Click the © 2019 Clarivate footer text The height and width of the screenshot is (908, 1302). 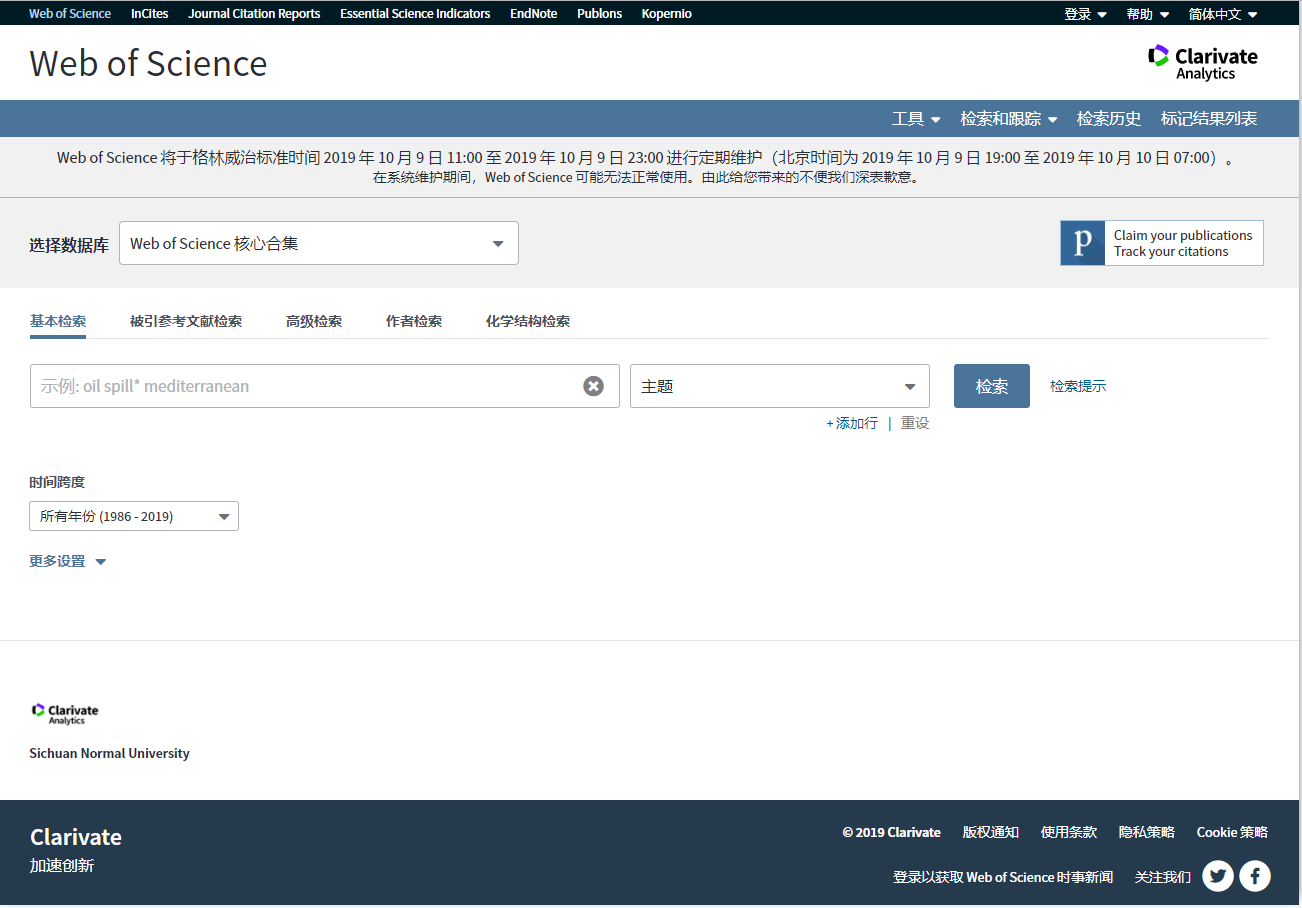[892, 832]
